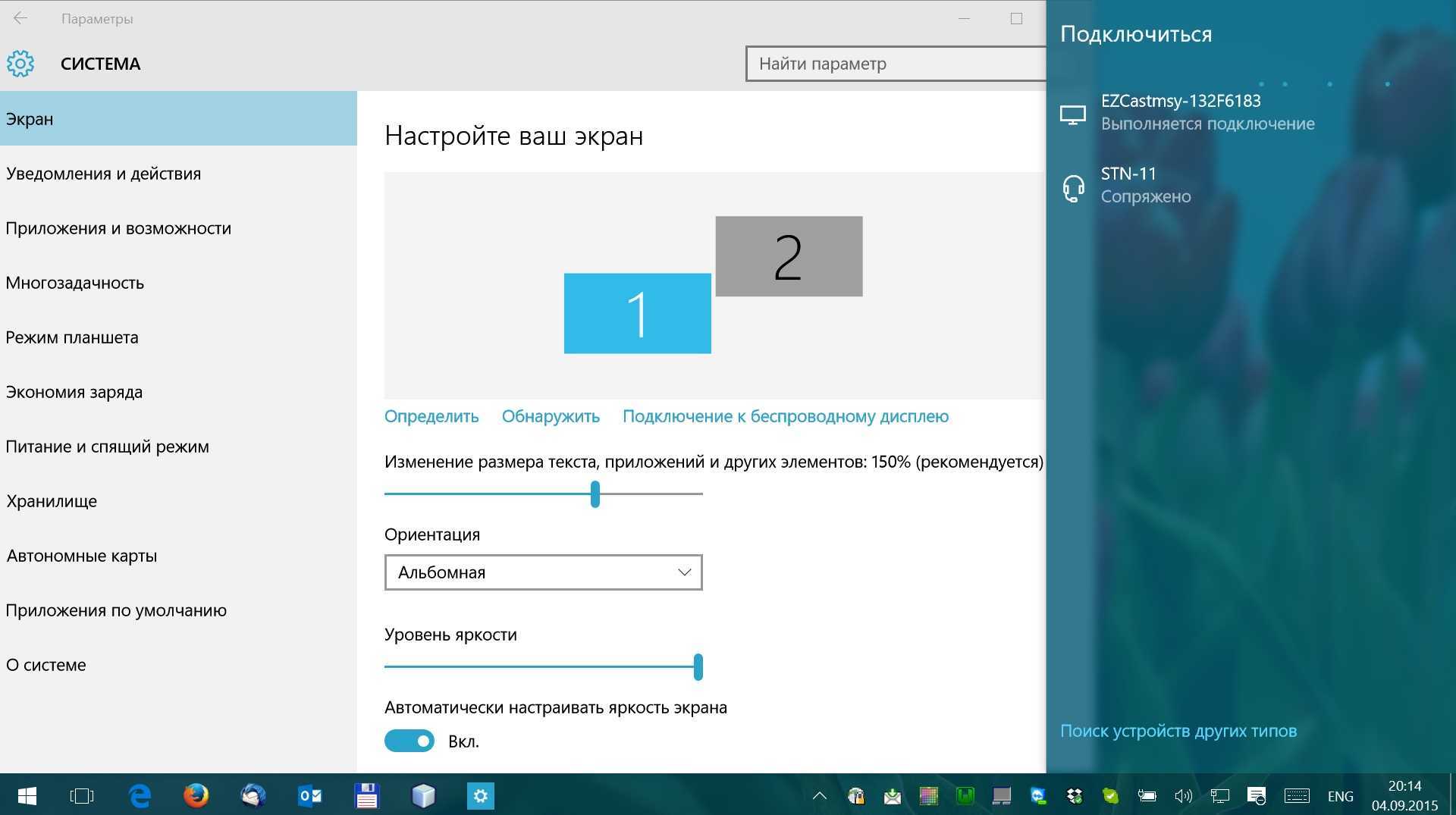Screen dimensions: 1456x815
Task: Click the green W tray icon
Action: (x=965, y=796)
